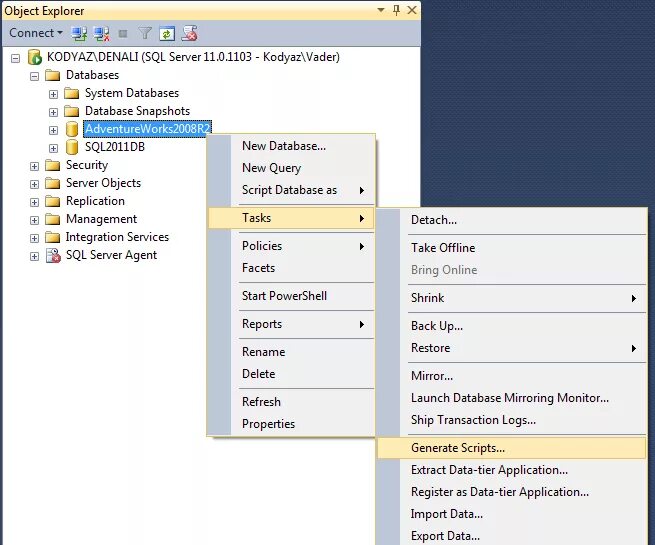Close the Object Explorer panel

(x=412, y=10)
